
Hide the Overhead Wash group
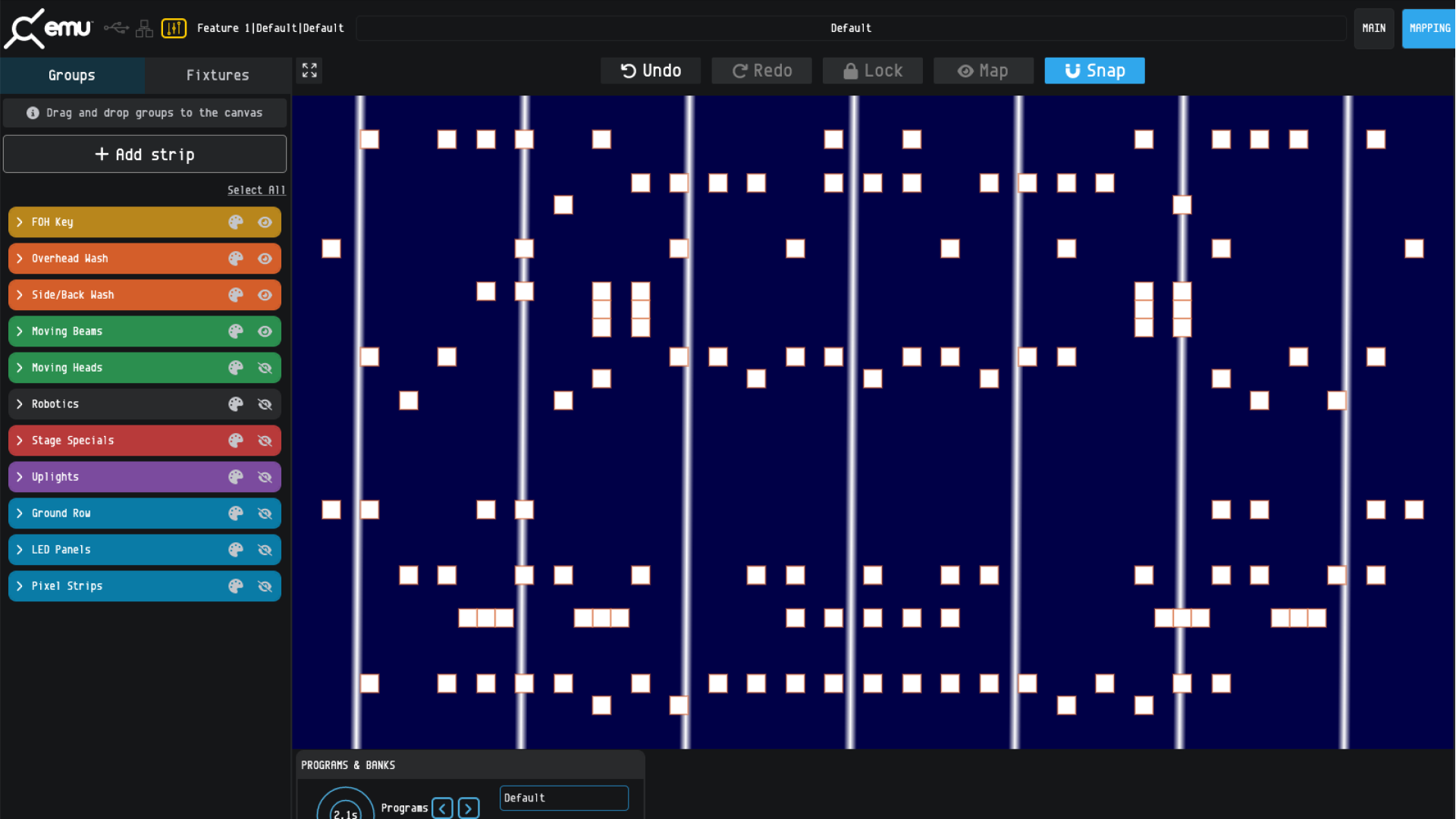pos(265,259)
